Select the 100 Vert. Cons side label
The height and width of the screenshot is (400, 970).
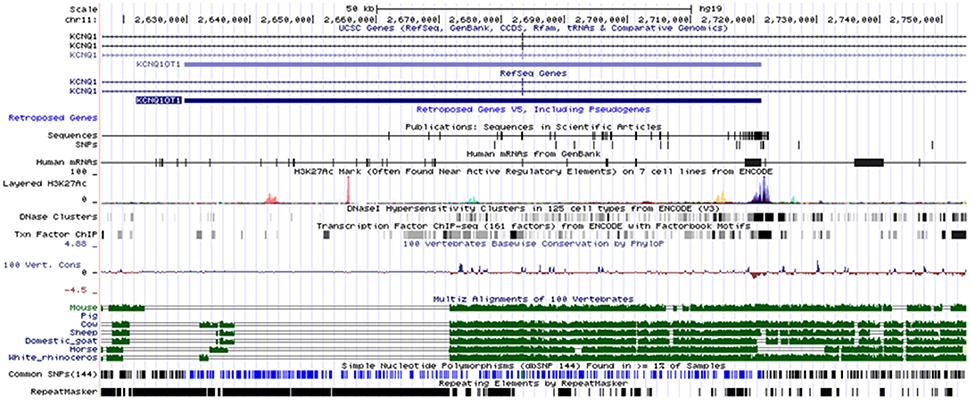point(43,265)
